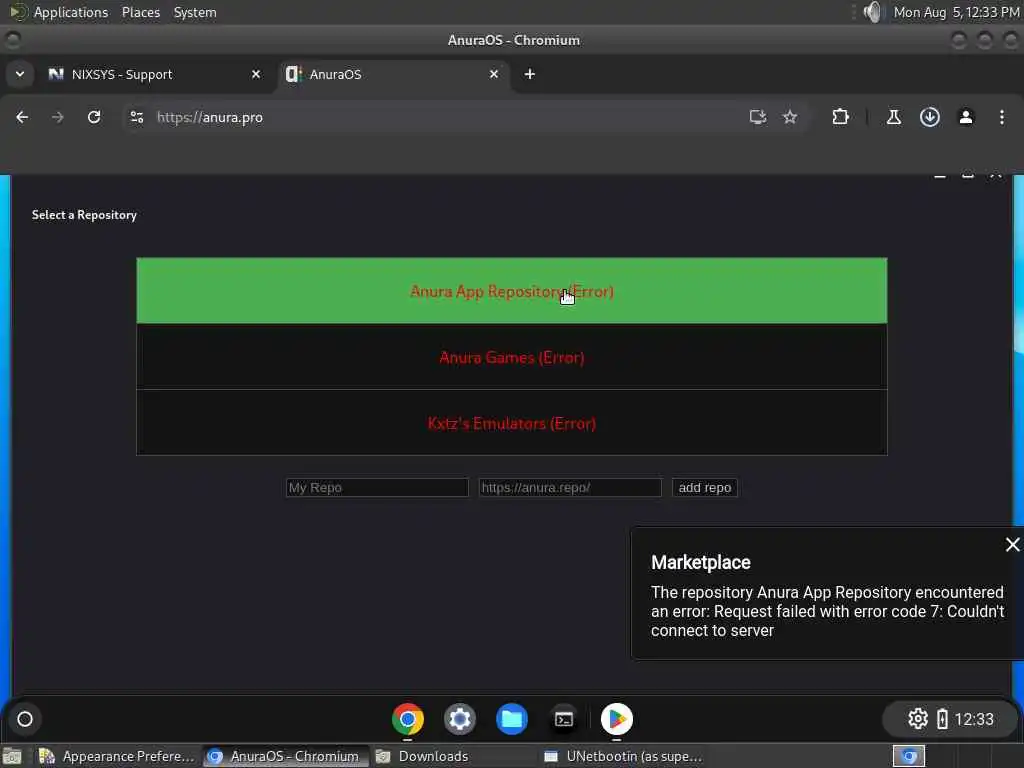This screenshot has width=1024, height=768.
Task: Open AnuraOS quick settings gear in tray
Action: tap(918, 719)
